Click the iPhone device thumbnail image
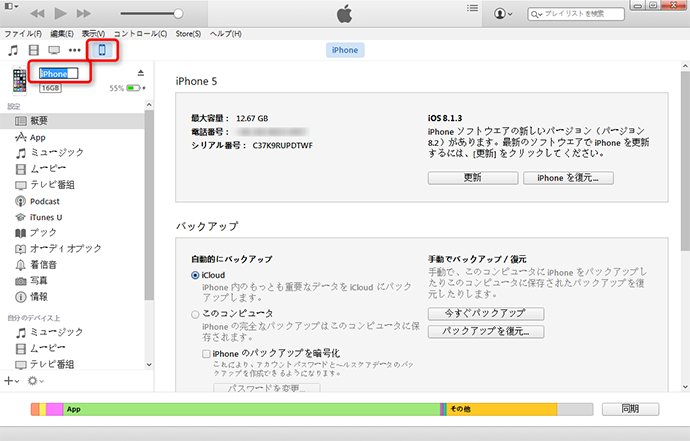690x441 pixels. pyautogui.click(x=19, y=81)
